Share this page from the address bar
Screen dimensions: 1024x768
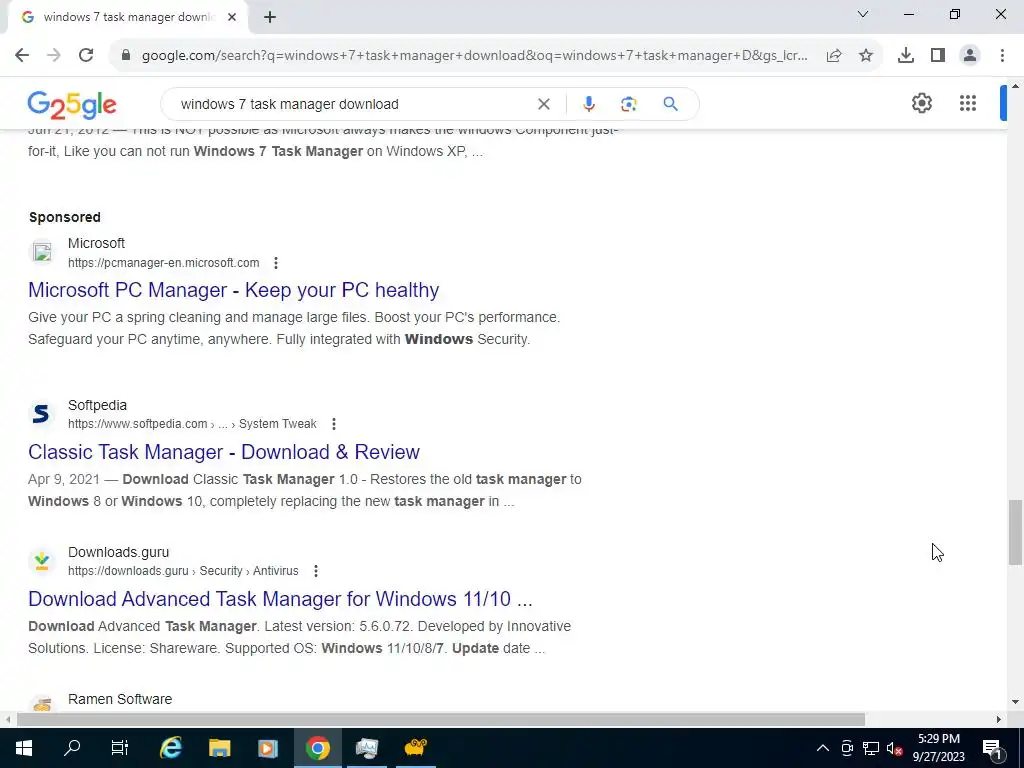[834, 56]
